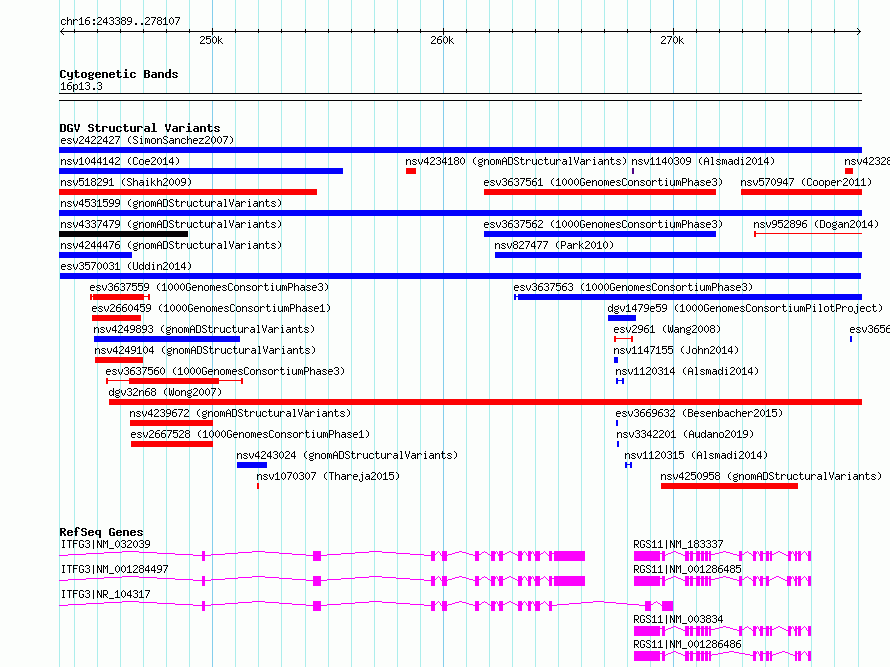Select esv3637562 (1000GenomesConsortiumPhase3) label

603,224
